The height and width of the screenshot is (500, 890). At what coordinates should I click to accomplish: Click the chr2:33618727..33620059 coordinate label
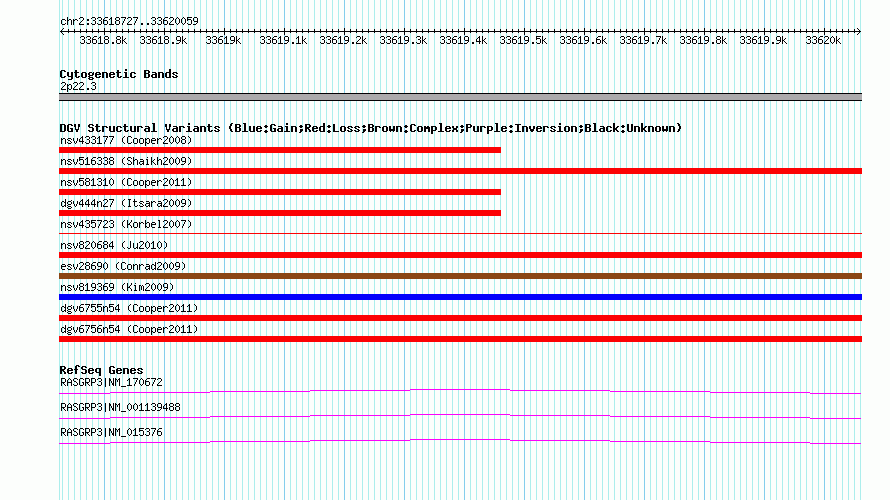coord(129,21)
